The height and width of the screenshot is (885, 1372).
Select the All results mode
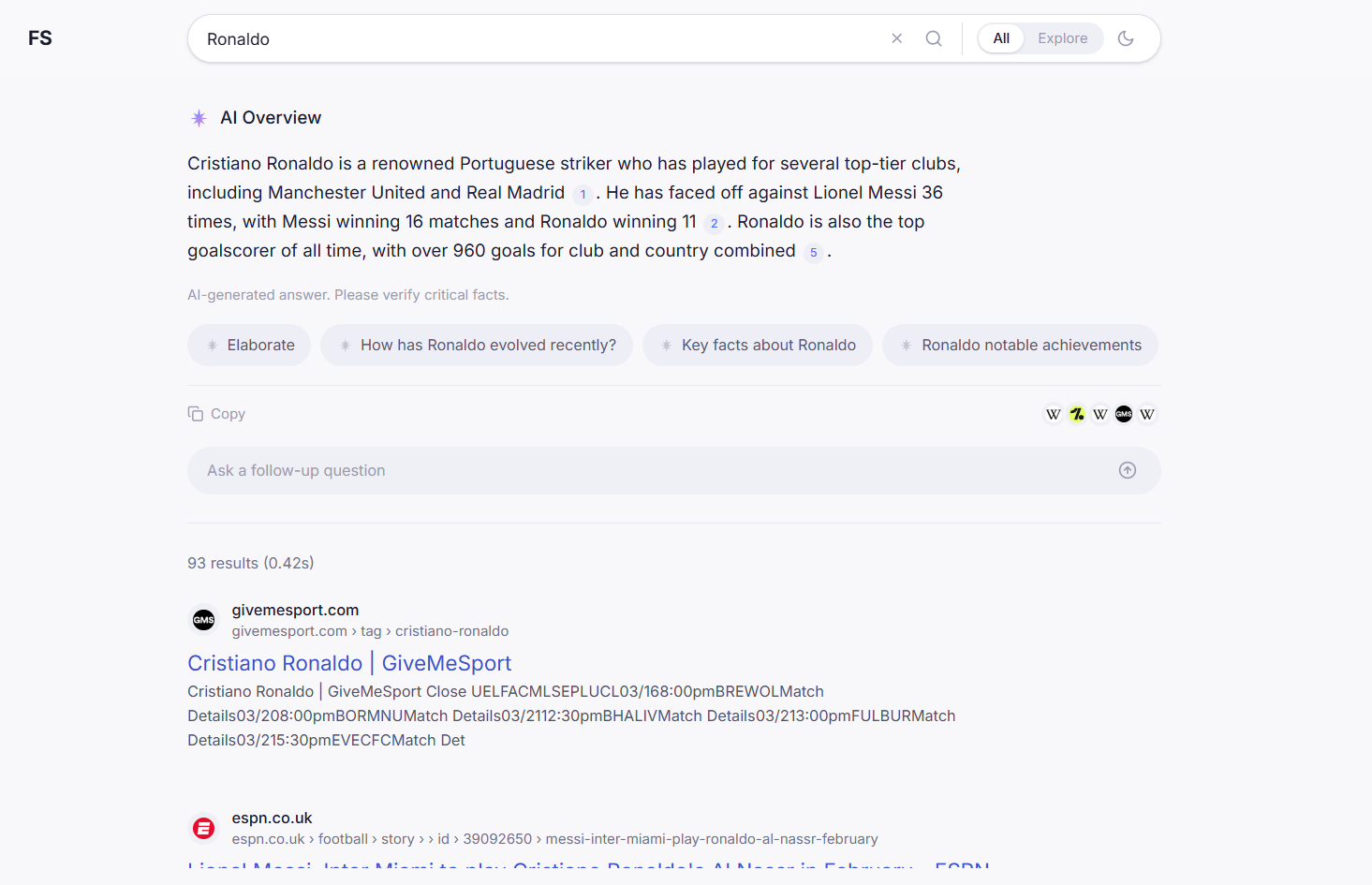1001,38
